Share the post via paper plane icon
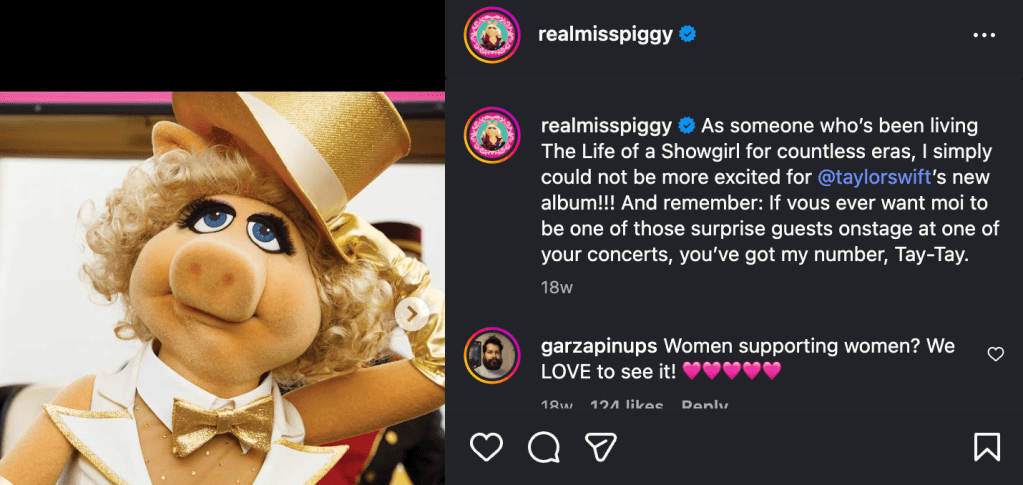This screenshot has width=1023, height=485. pos(600,446)
